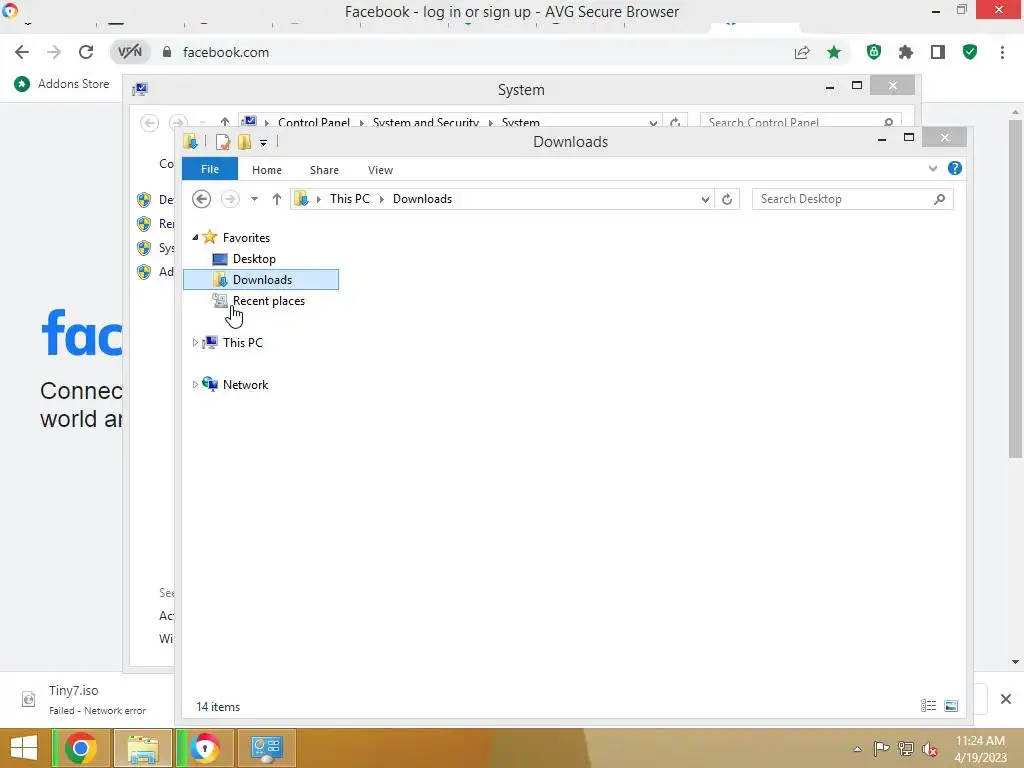
Task: Click Properties icon in quick access toolbar
Action: pyautogui.click(x=223, y=142)
